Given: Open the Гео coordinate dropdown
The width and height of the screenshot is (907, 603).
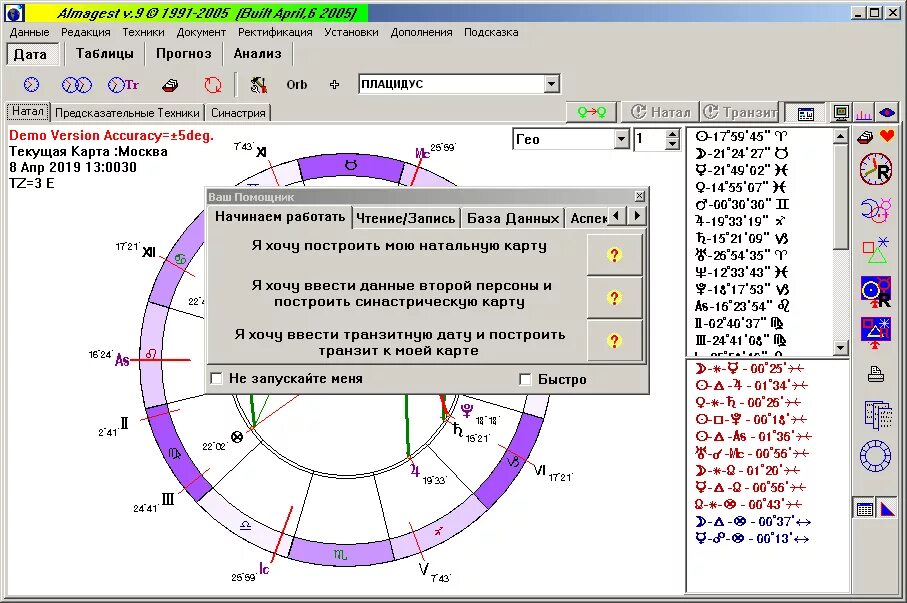Looking at the screenshot, I should click(x=622, y=139).
